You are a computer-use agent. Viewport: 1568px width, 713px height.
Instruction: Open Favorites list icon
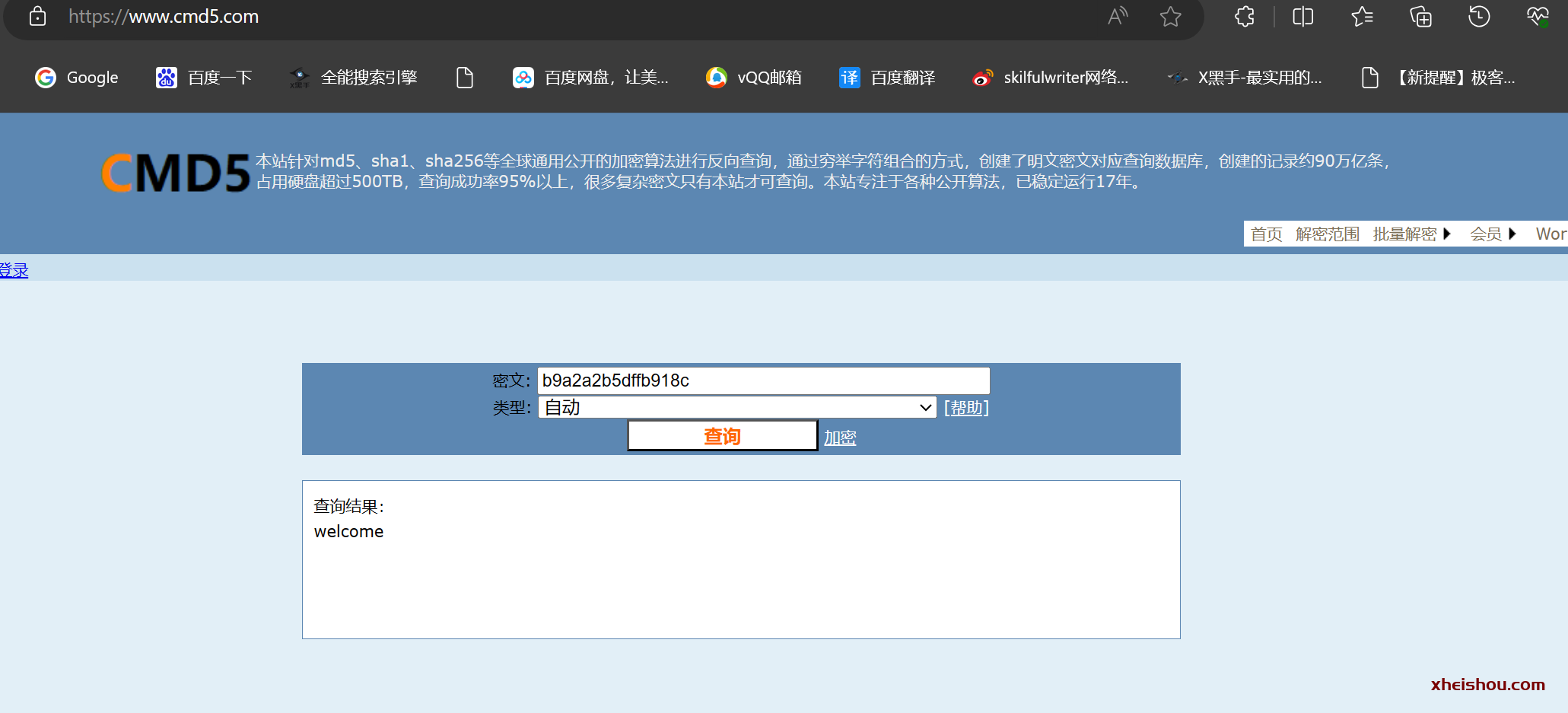click(1362, 16)
